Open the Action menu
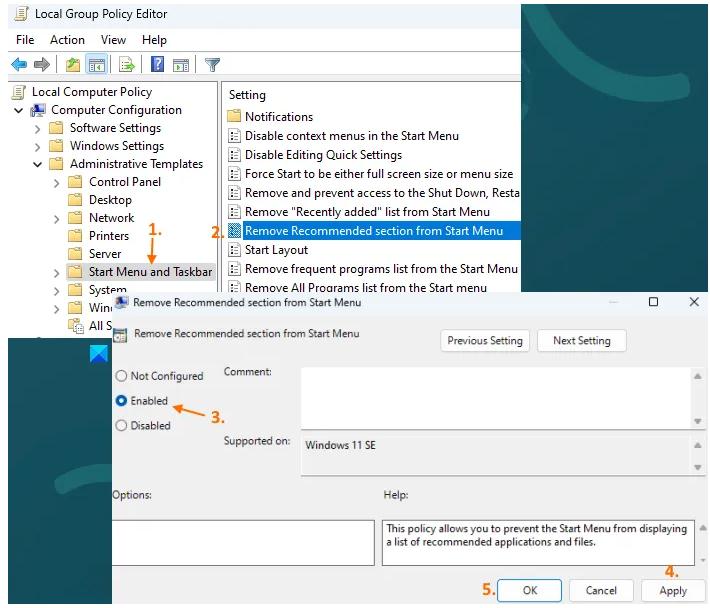Image resolution: width=710 pixels, height=608 pixels. [x=67, y=40]
